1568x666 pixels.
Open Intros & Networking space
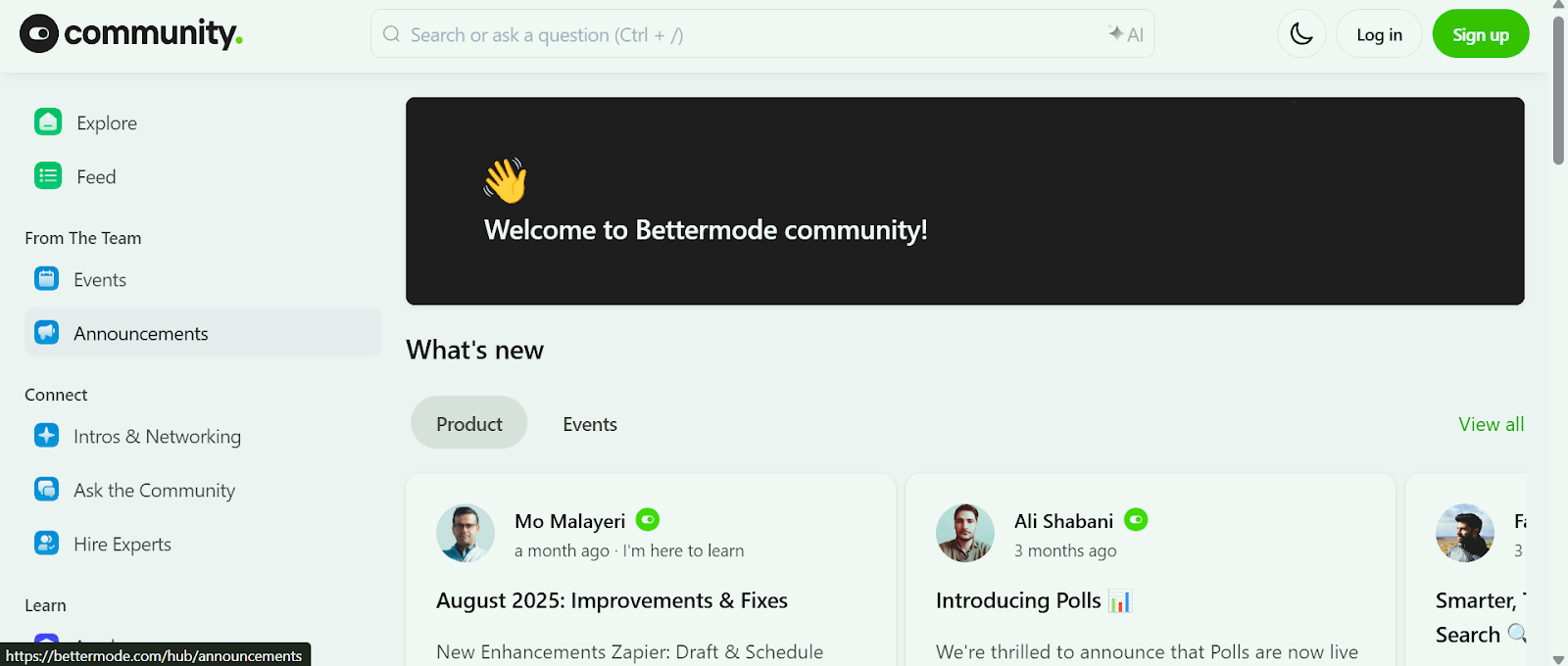203,436
